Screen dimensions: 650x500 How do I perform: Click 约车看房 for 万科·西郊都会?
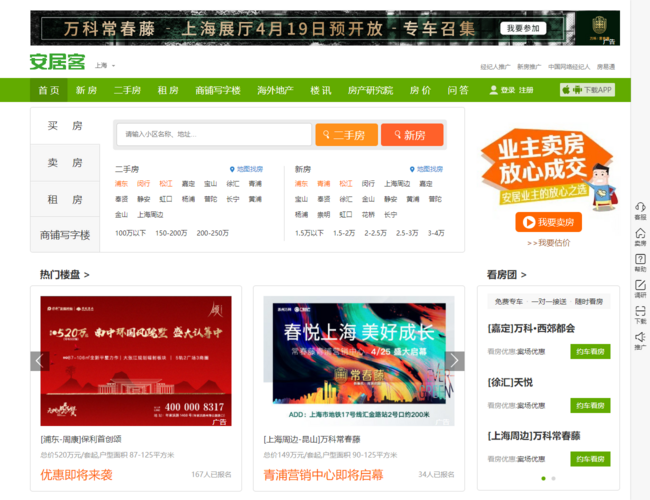click(x=590, y=352)
